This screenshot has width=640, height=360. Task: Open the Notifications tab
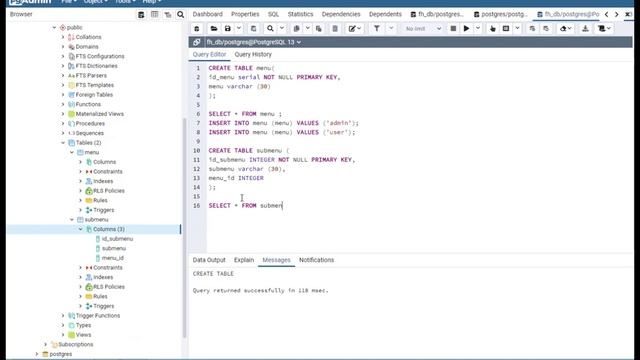316,260
